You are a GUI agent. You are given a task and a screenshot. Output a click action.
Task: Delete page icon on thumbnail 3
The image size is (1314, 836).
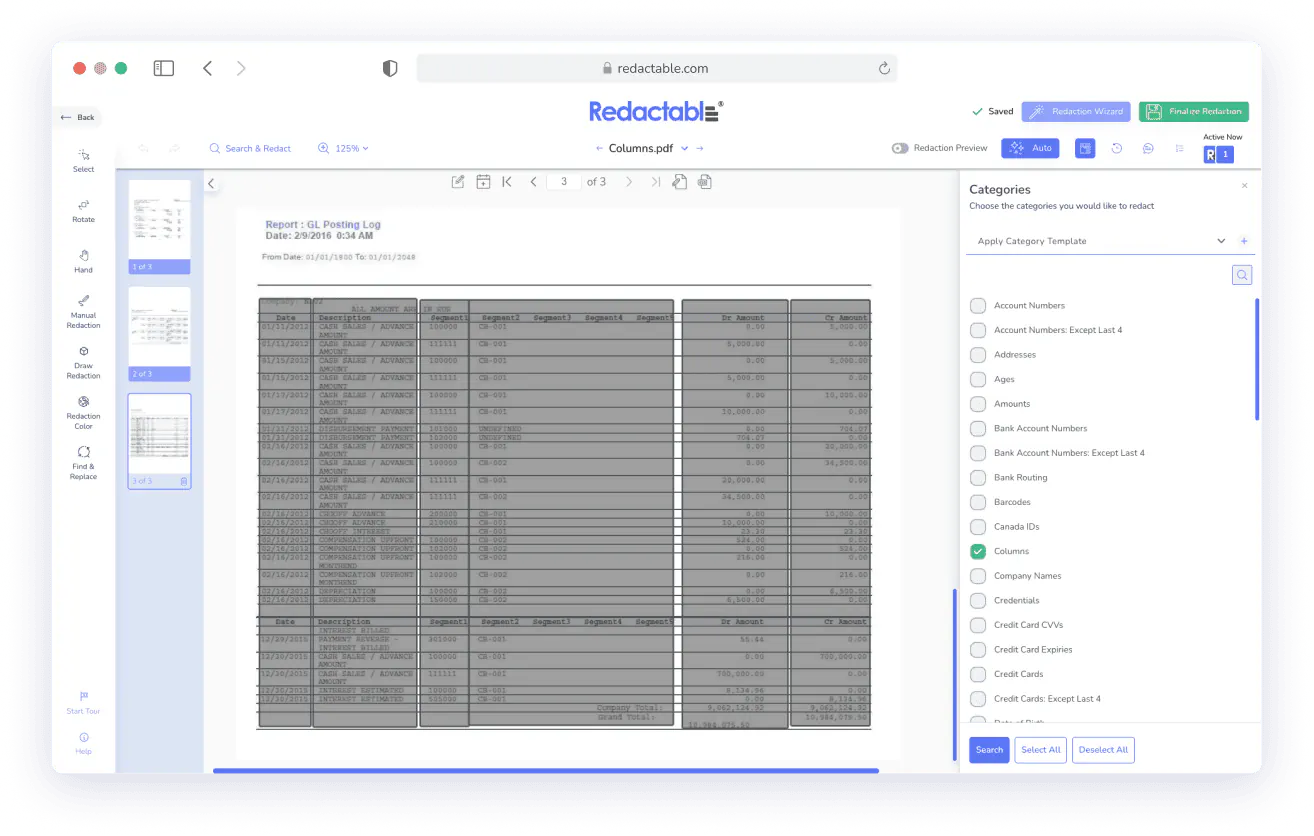pyautogui.click(x=184, y=482)
